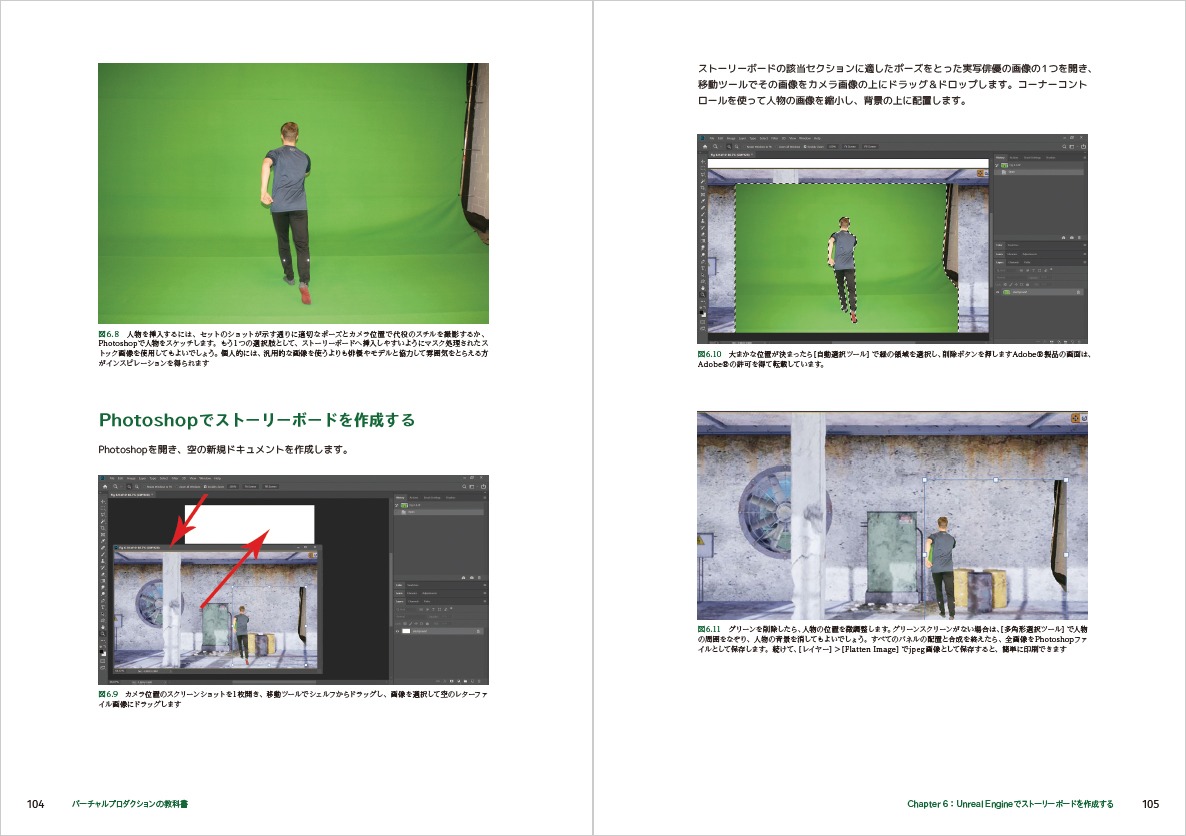Viewport: 1186px width, 836px height.
Task: Click the Home icon in Photoshop's options bar
Action: pos(704,147)
